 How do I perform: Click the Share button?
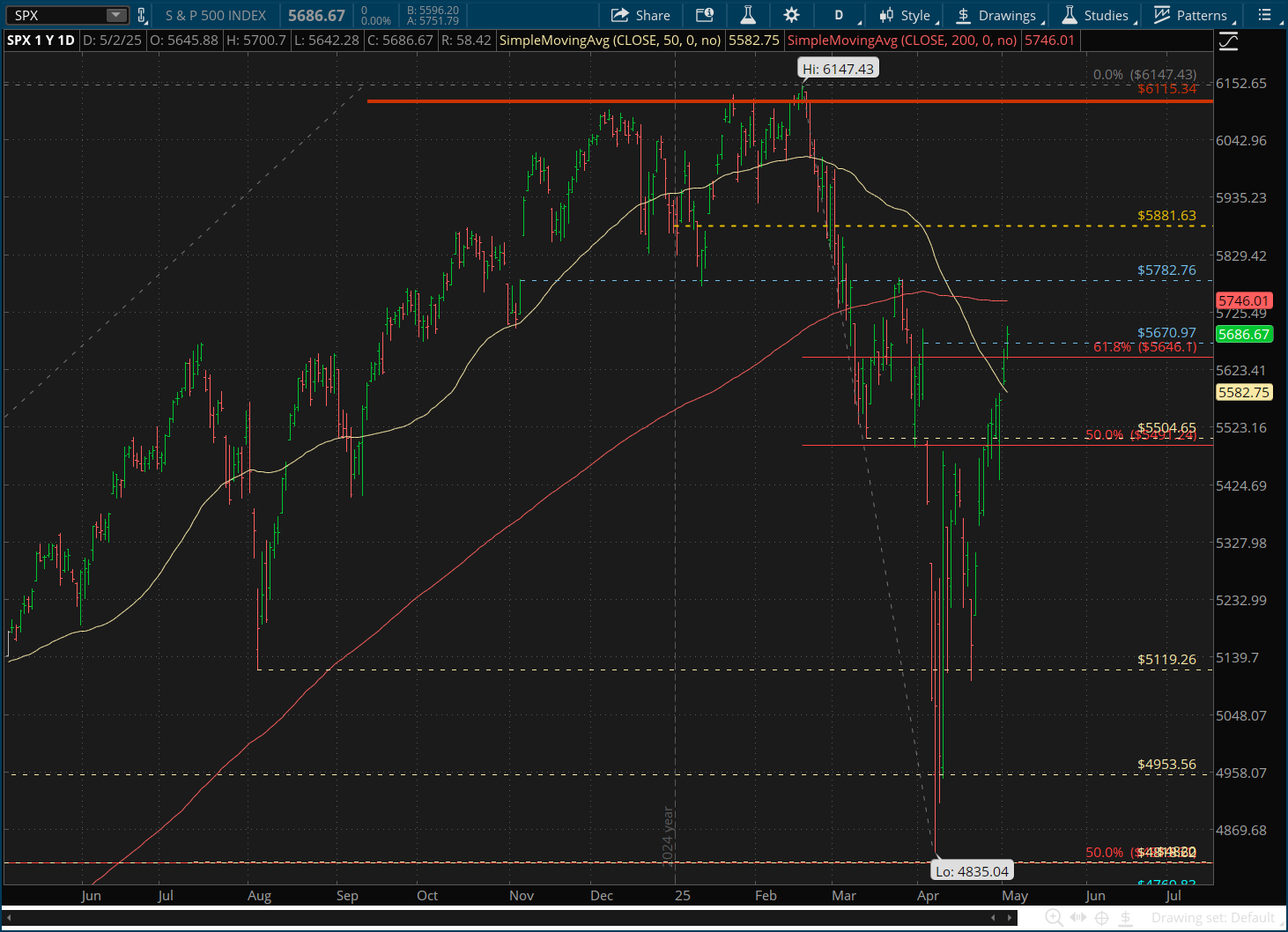click(x=640, y=15)
